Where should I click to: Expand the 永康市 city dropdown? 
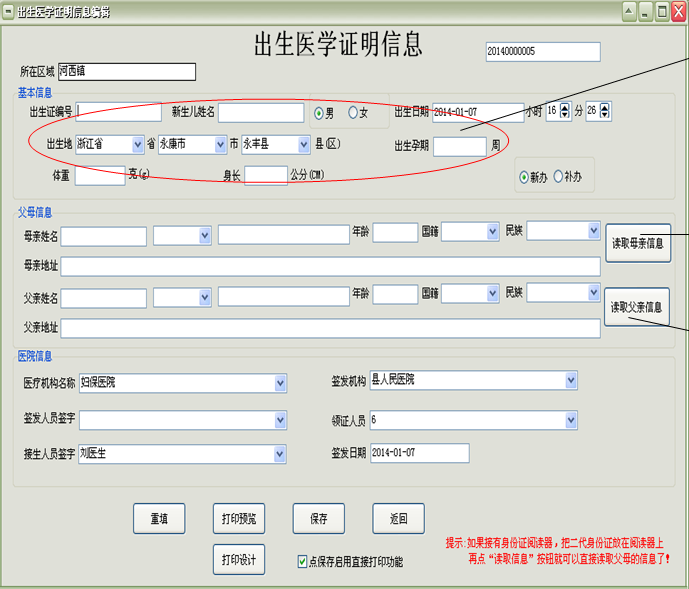(x=220, y=144)
